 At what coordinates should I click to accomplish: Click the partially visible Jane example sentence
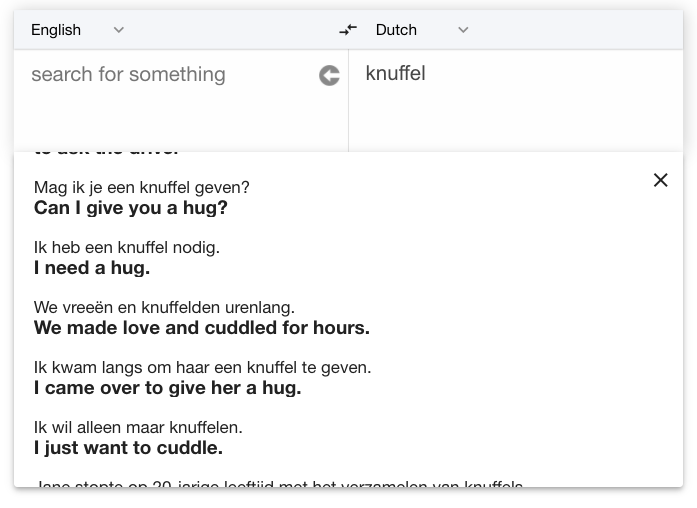click(x=278, y=483)
